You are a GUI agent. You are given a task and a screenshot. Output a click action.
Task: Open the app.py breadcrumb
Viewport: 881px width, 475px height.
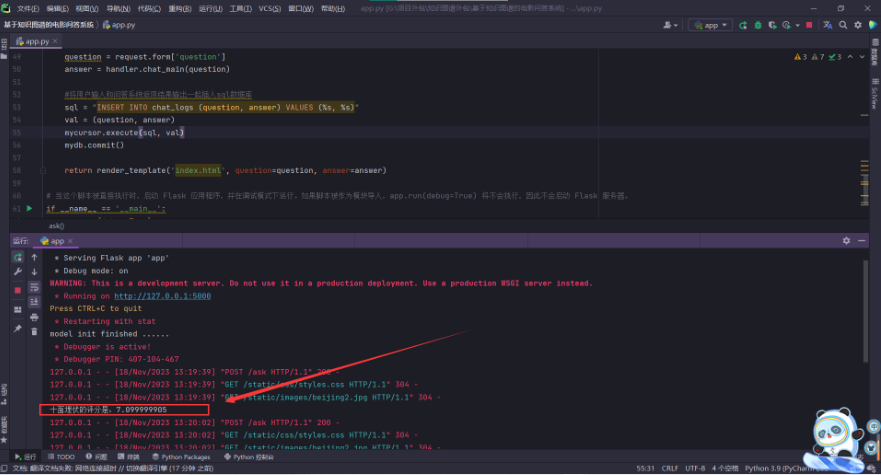tap(119, 25)
